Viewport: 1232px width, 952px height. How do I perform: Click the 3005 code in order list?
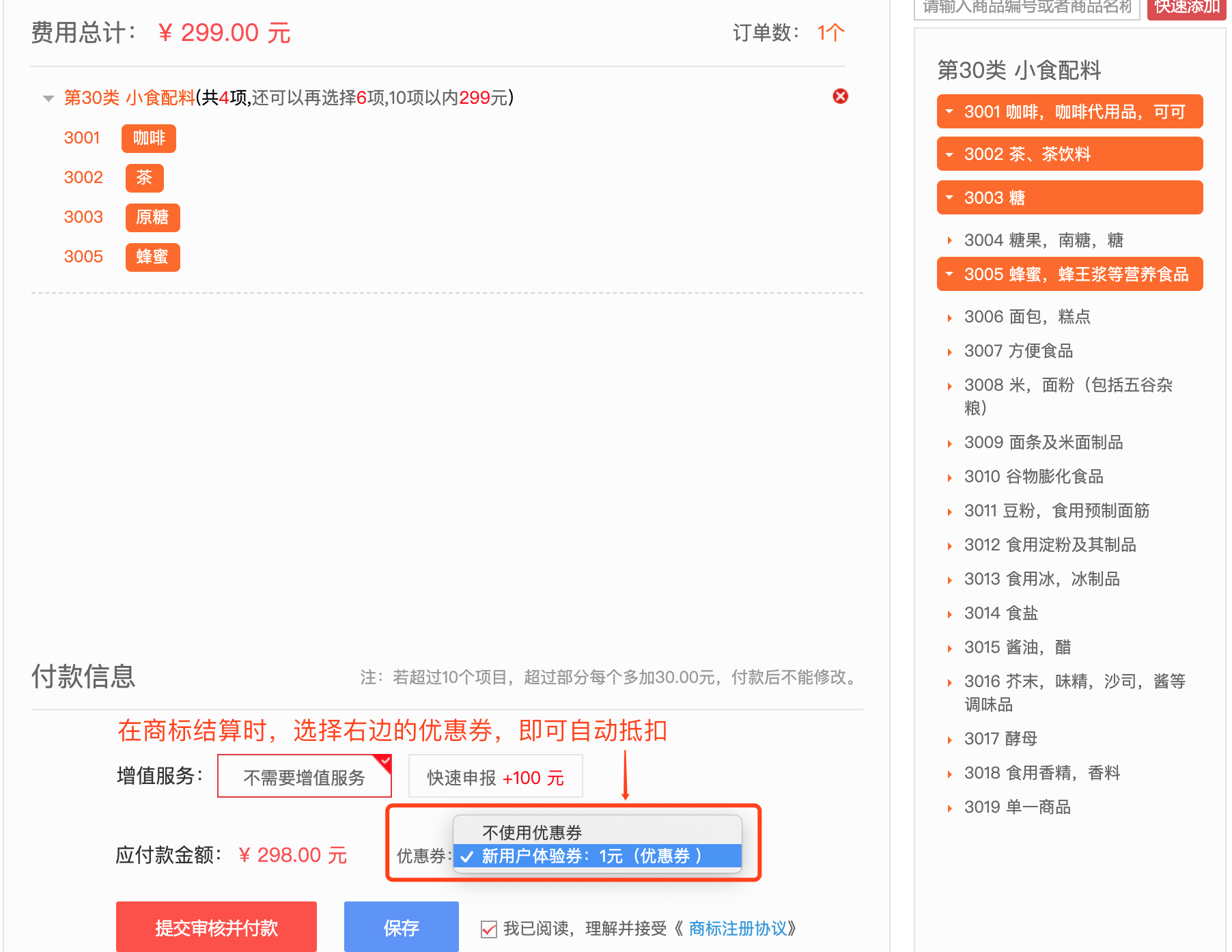(83, 257)
